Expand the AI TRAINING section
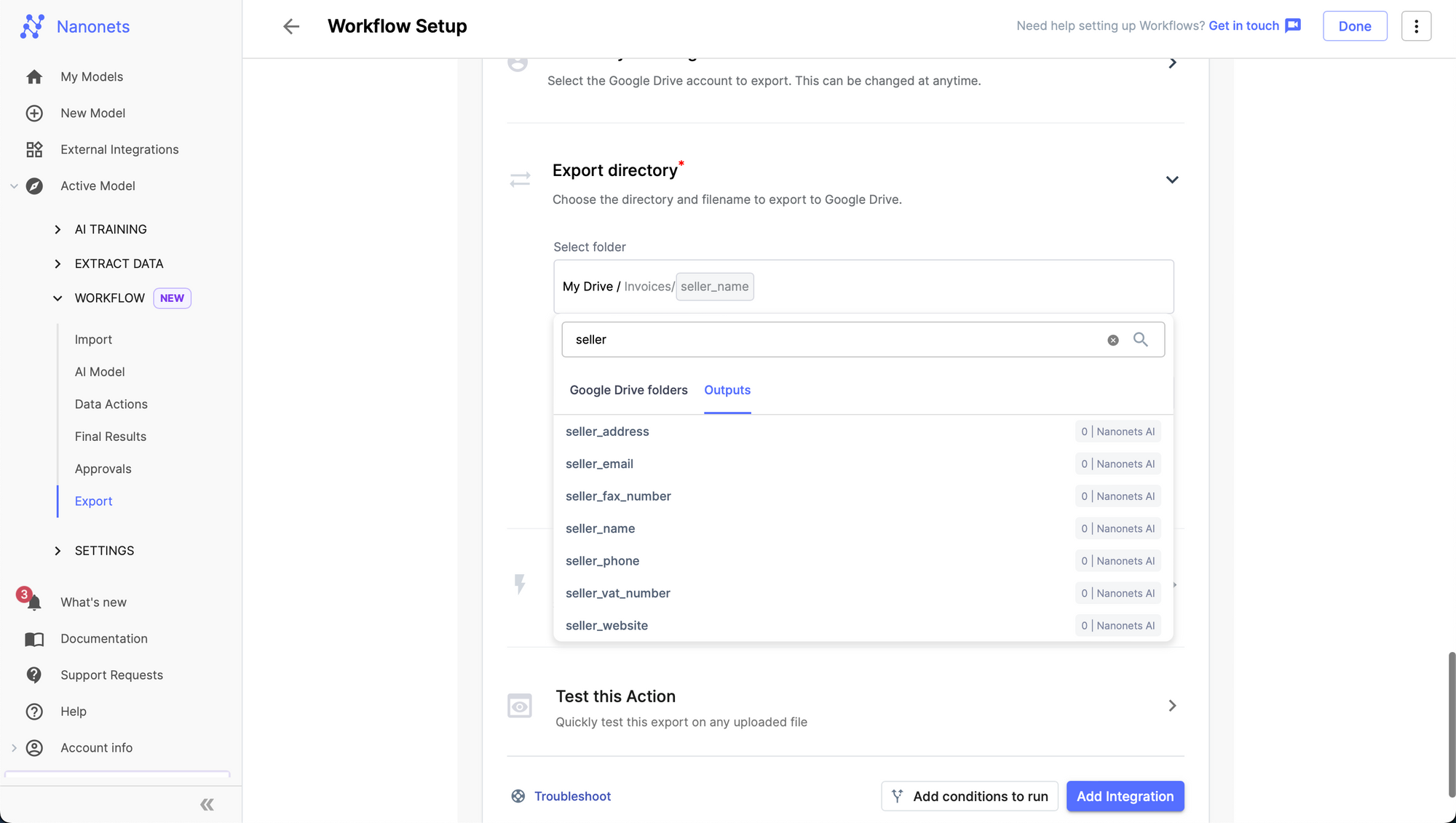 [58, 230]
